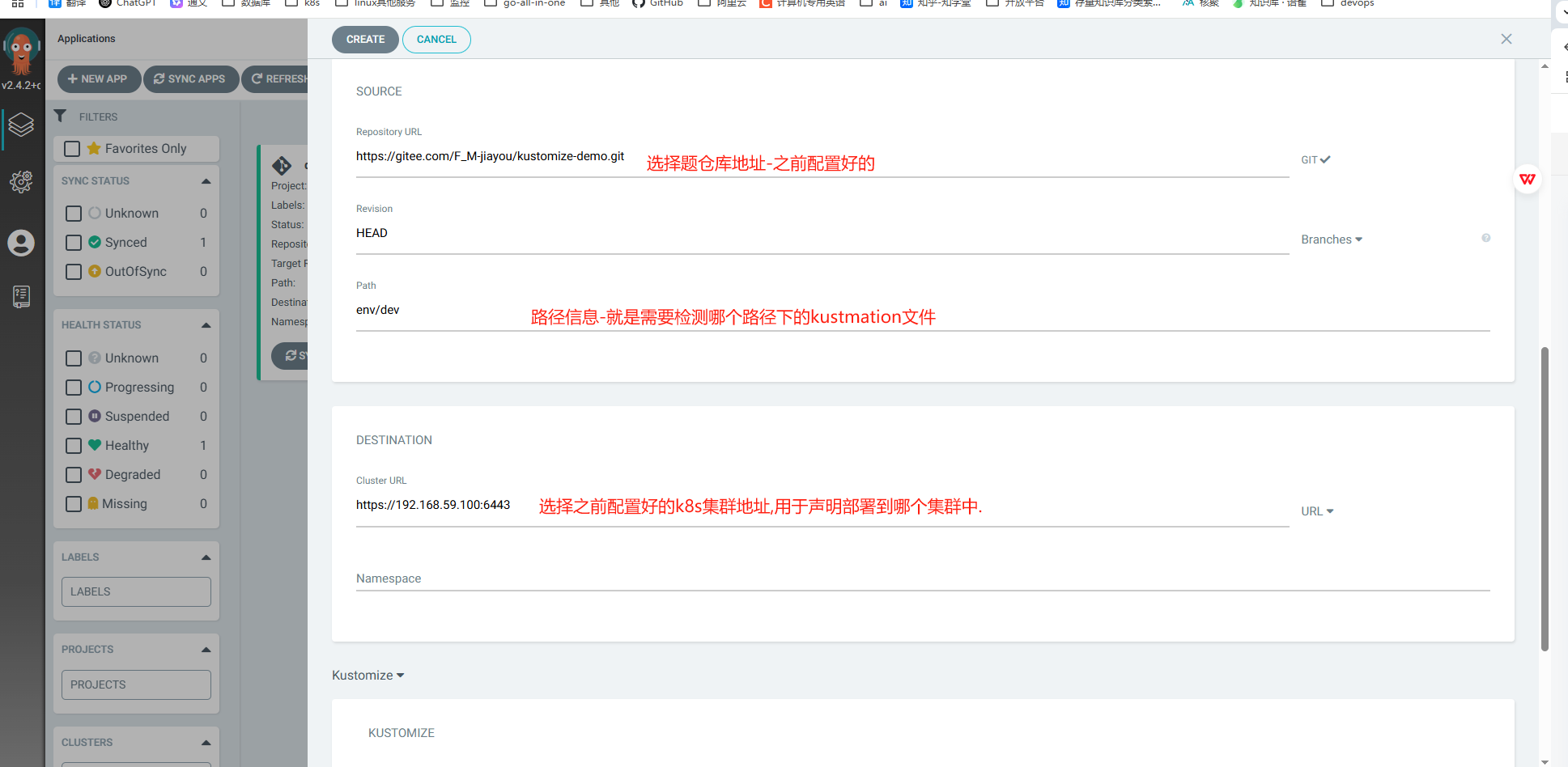This screenshot has width=1568, height=767.
Task: Open the GitHub bookmark
Action: click(x=657, y=3)
